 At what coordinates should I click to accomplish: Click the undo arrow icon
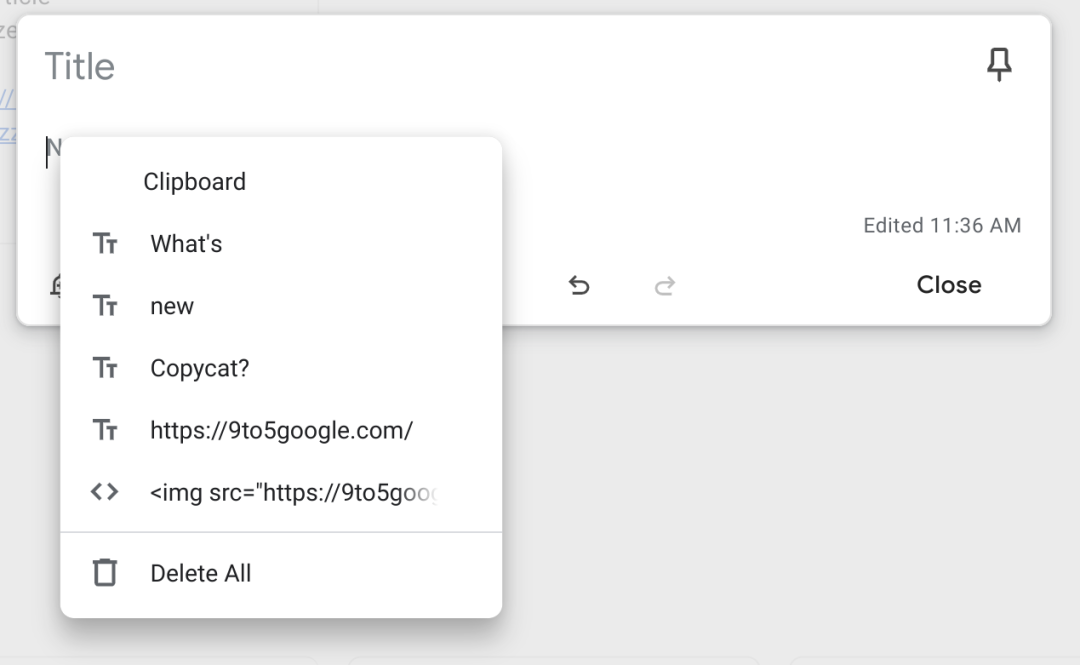(x=579, y=285)
